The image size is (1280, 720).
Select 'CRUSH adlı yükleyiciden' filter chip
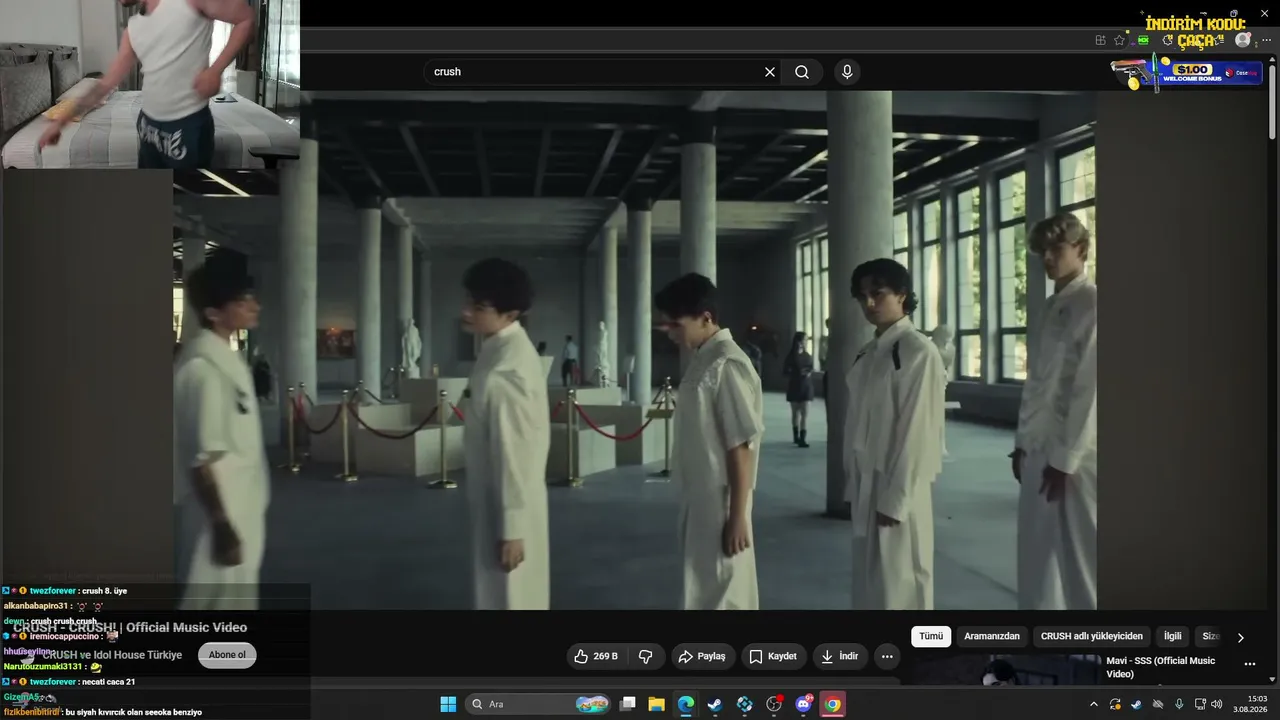[x=1092, y=636]
